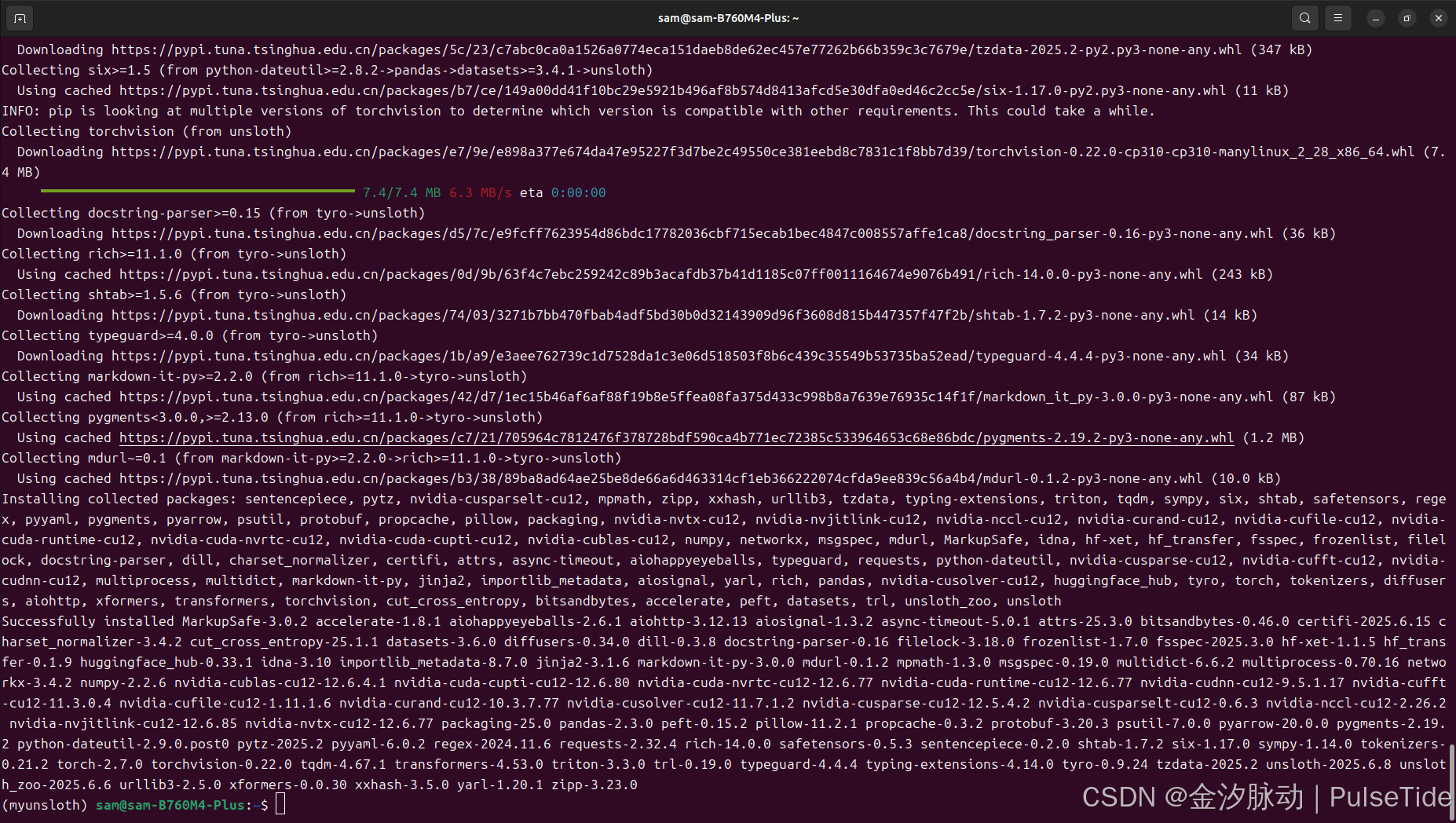1456x823 pixels.
Task: Click the '6.3 MB/s' speed text
Action: [x=480, y=192]
